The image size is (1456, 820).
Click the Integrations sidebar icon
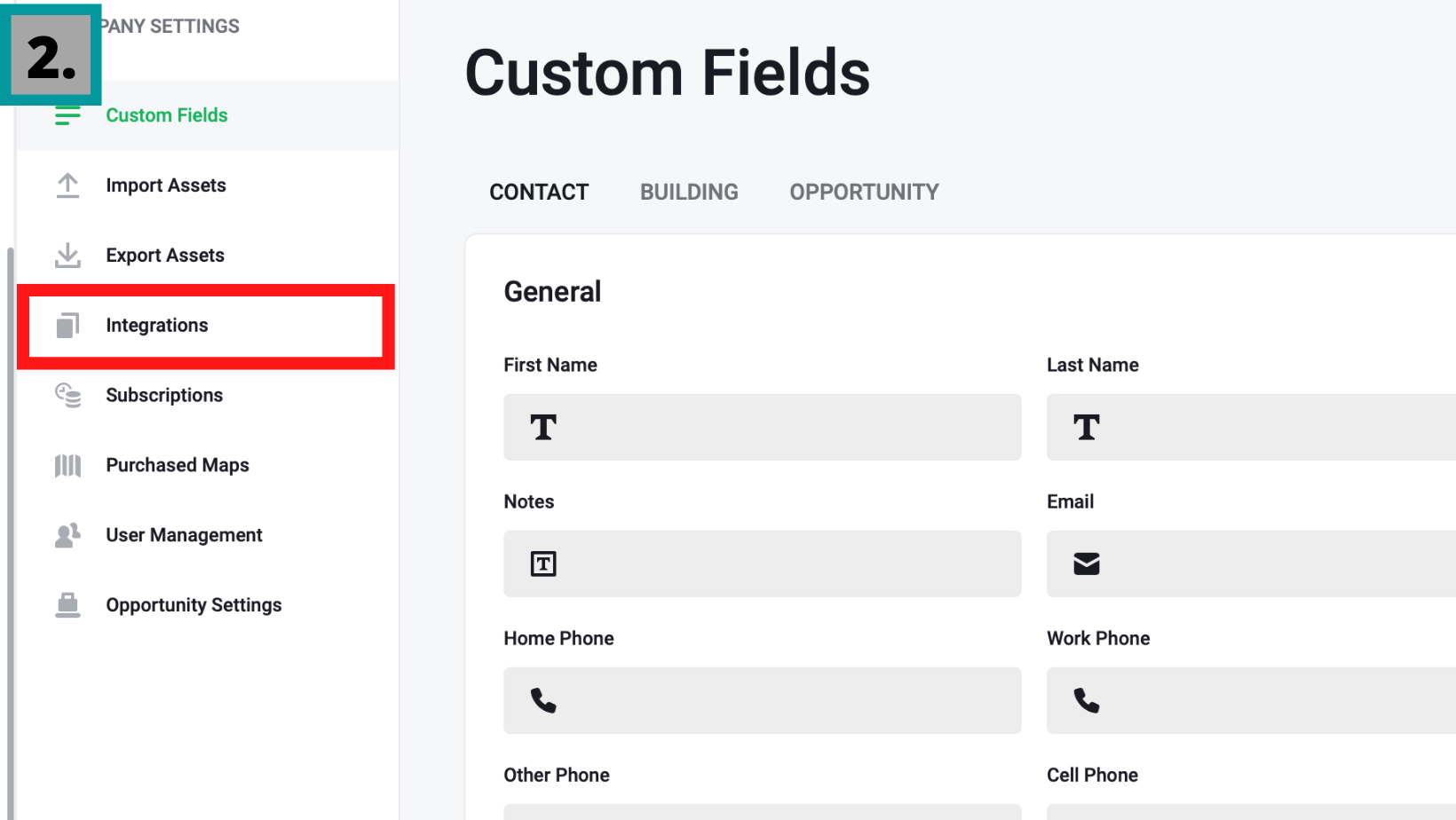click(x=67, y=326)
